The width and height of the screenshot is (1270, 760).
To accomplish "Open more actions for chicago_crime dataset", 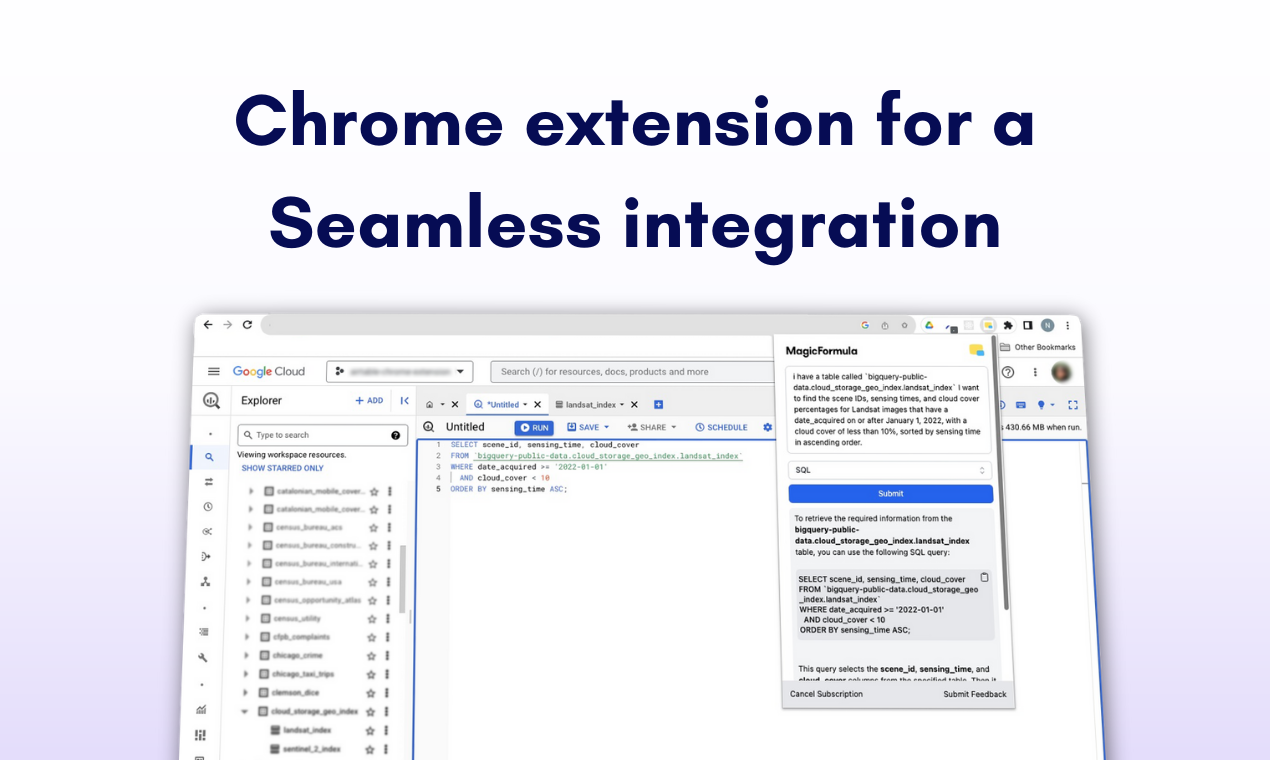I will pos(387,656).
